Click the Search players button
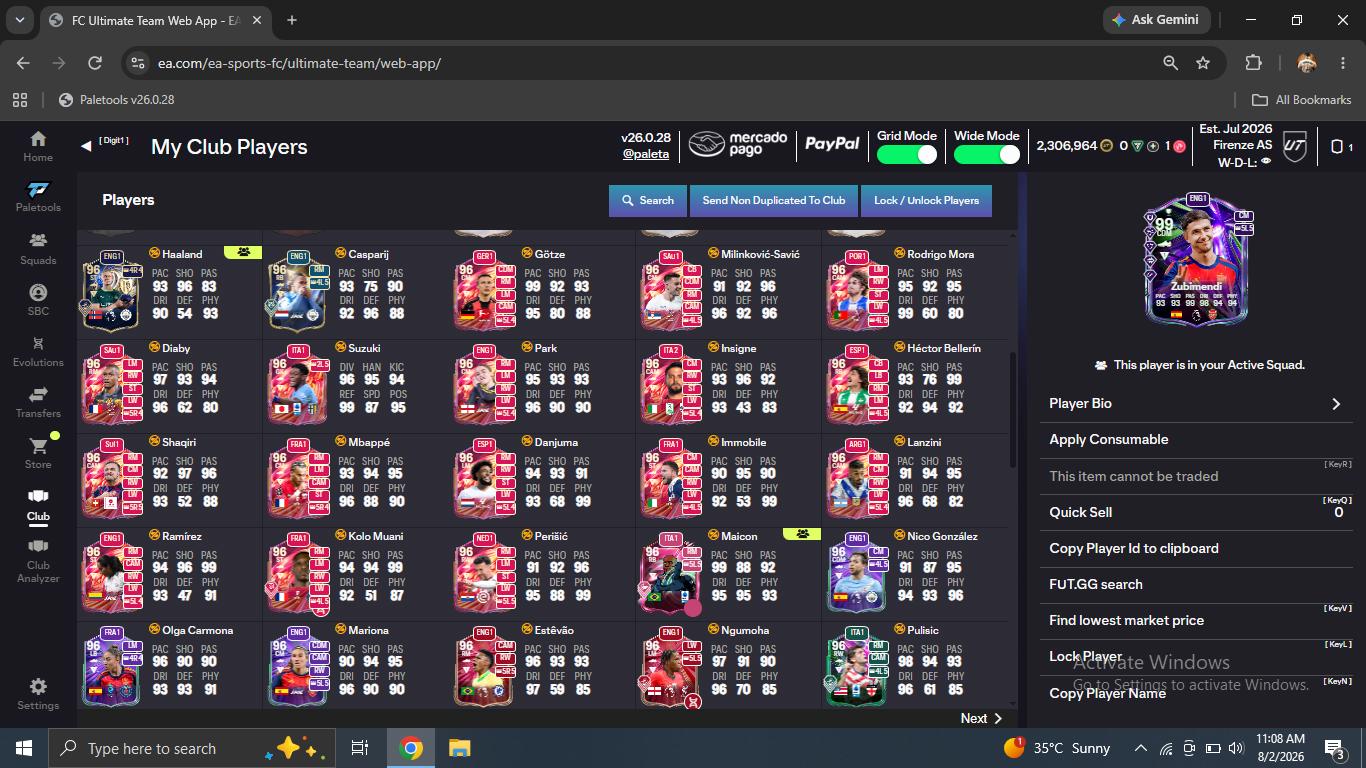The image size is (1366, 768). [x=647, y=200]
